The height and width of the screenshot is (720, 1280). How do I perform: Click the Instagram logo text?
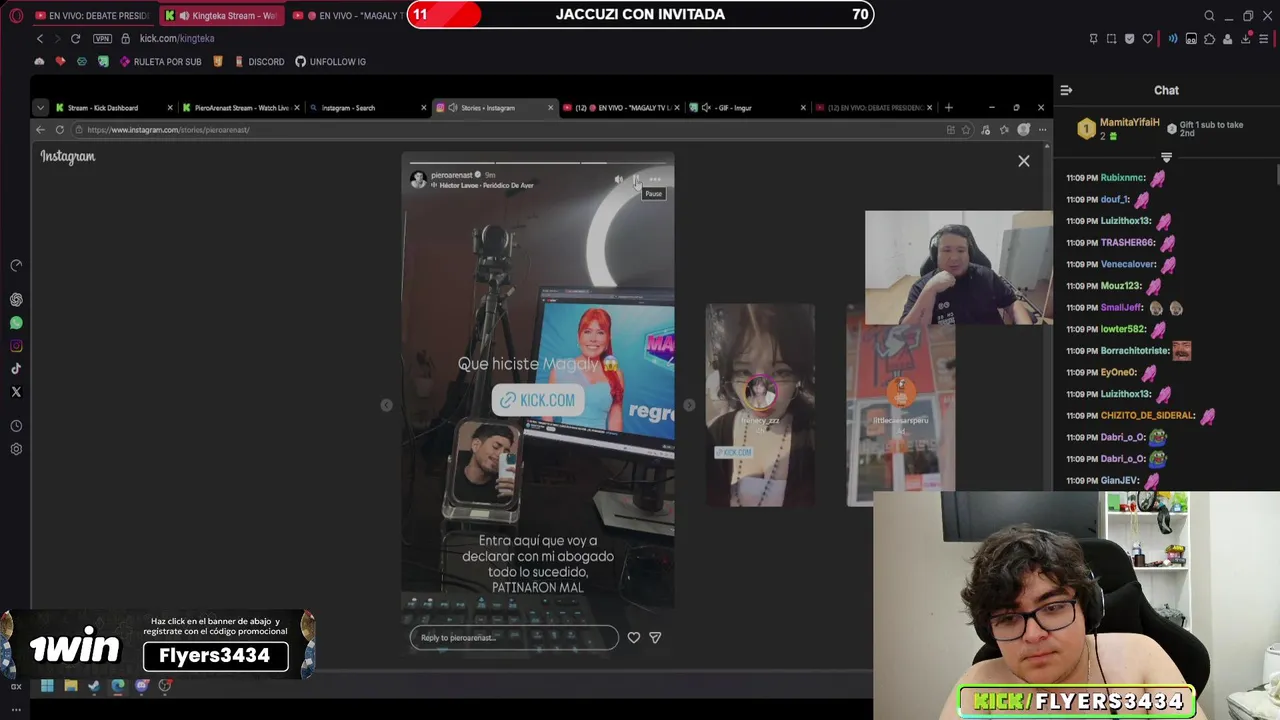[68, 157]
